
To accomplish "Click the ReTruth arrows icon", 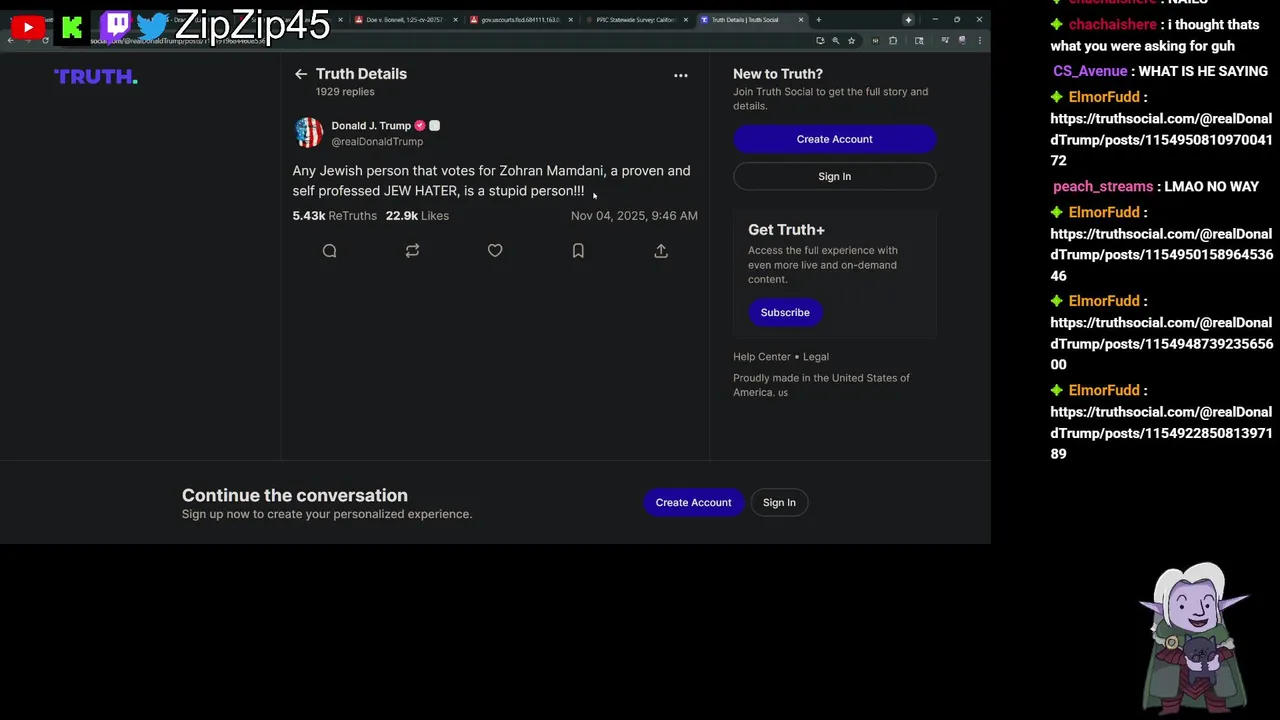I will (x=412, y=251).
